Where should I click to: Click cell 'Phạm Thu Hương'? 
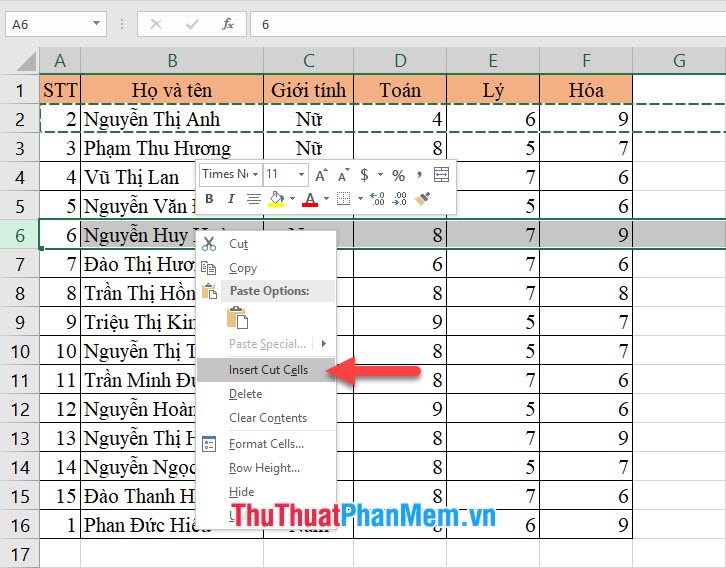tap(172, 148)
